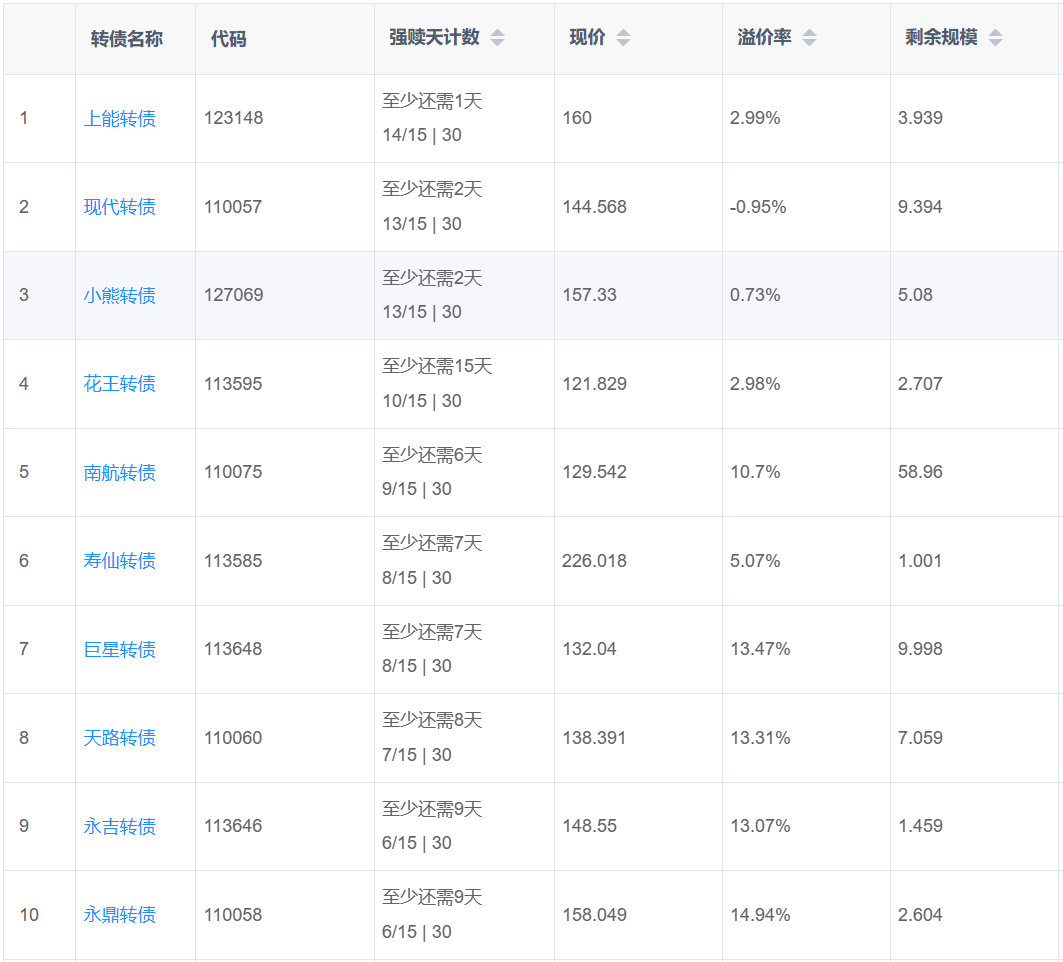View the 永吉转债 bond link
The image size is (1063, 962).
point(120,827)
